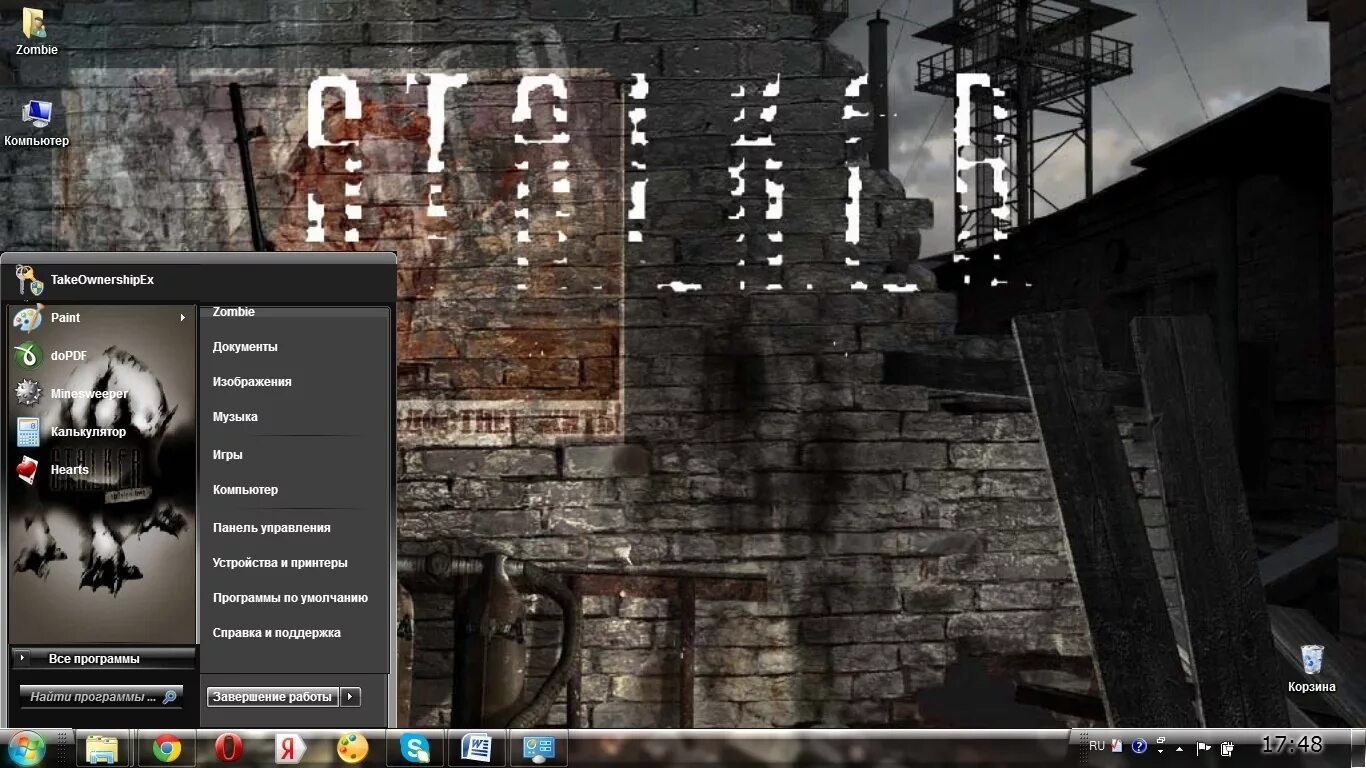Open Zombie user folder link
This screenshot has width=1366, height=768.
pyautogui.click(x=234, y=312)
